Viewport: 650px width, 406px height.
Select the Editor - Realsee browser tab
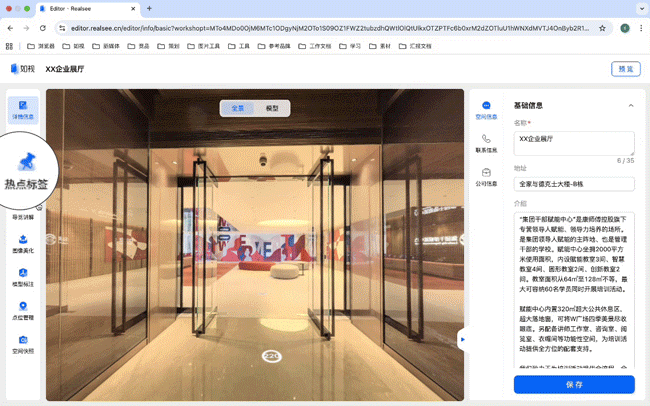point(88,9)
